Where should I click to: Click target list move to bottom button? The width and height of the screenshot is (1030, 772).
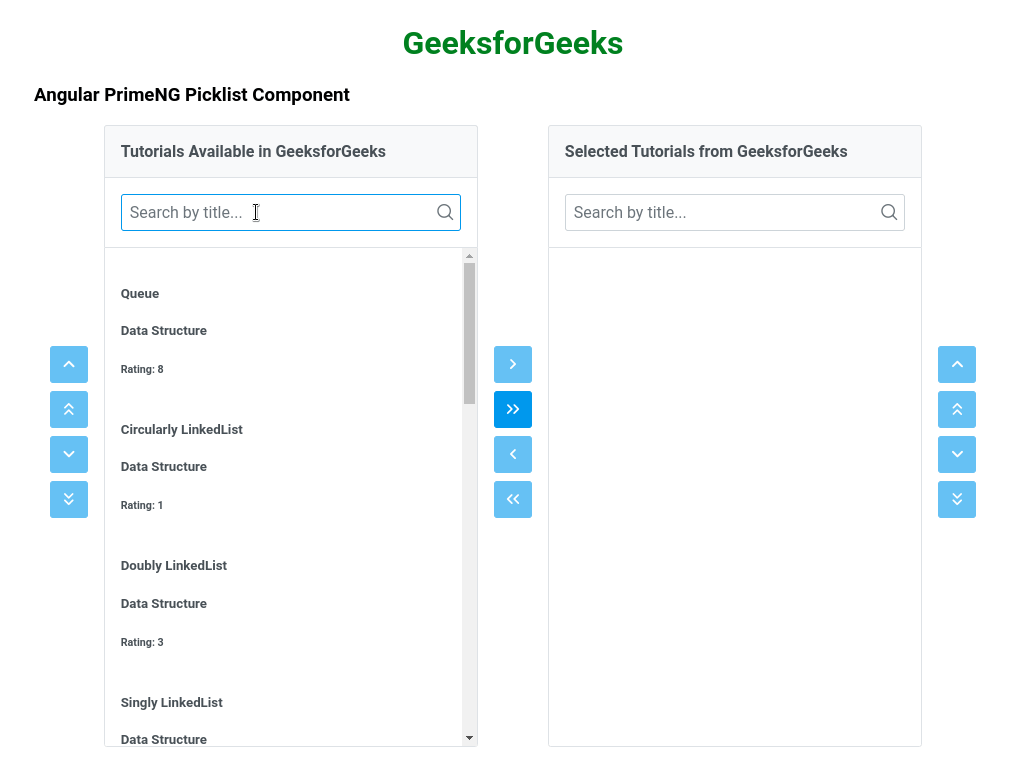(x=957, y=499)
